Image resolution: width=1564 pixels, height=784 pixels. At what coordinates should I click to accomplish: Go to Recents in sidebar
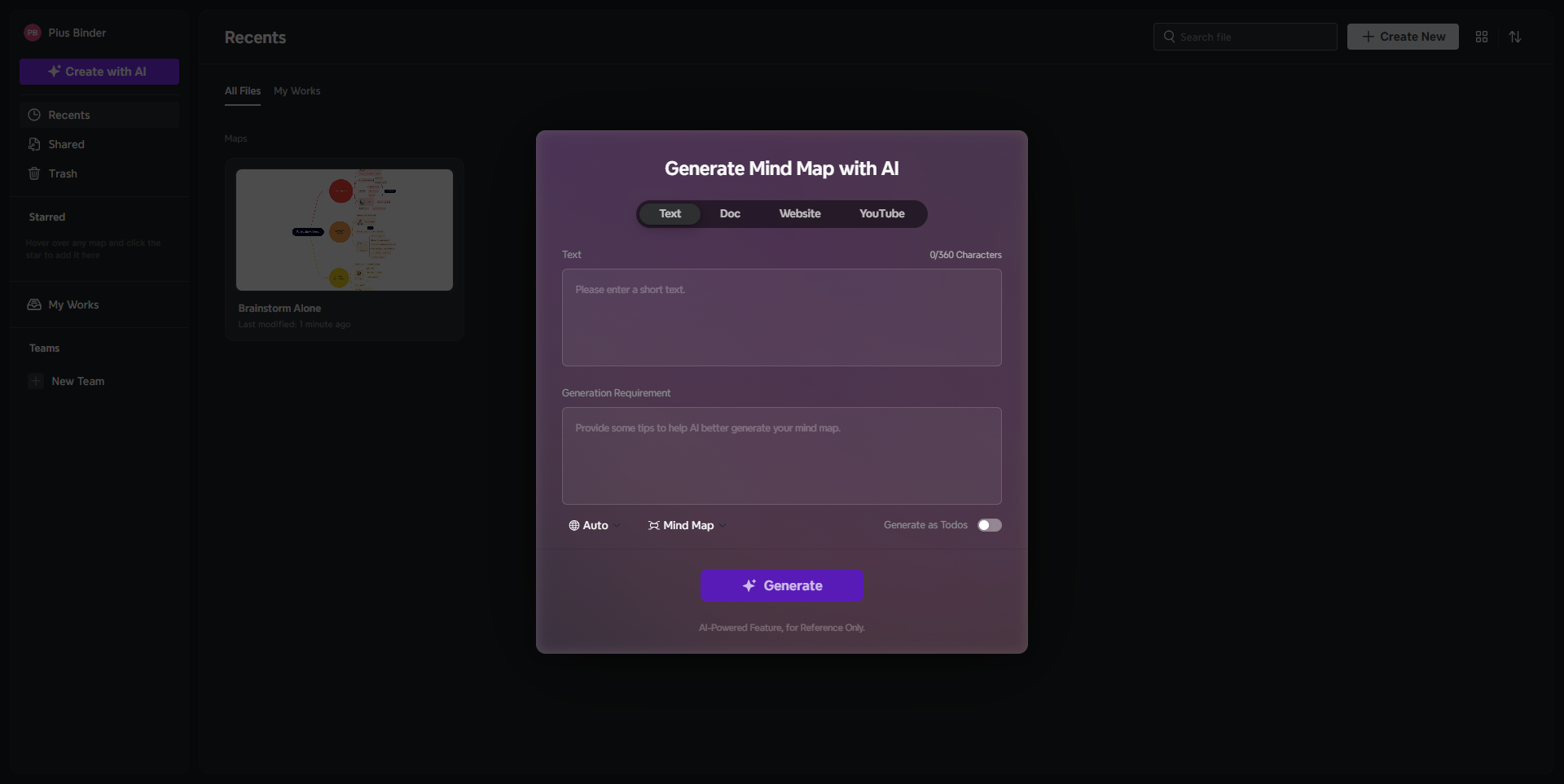[x=68, y=115]
